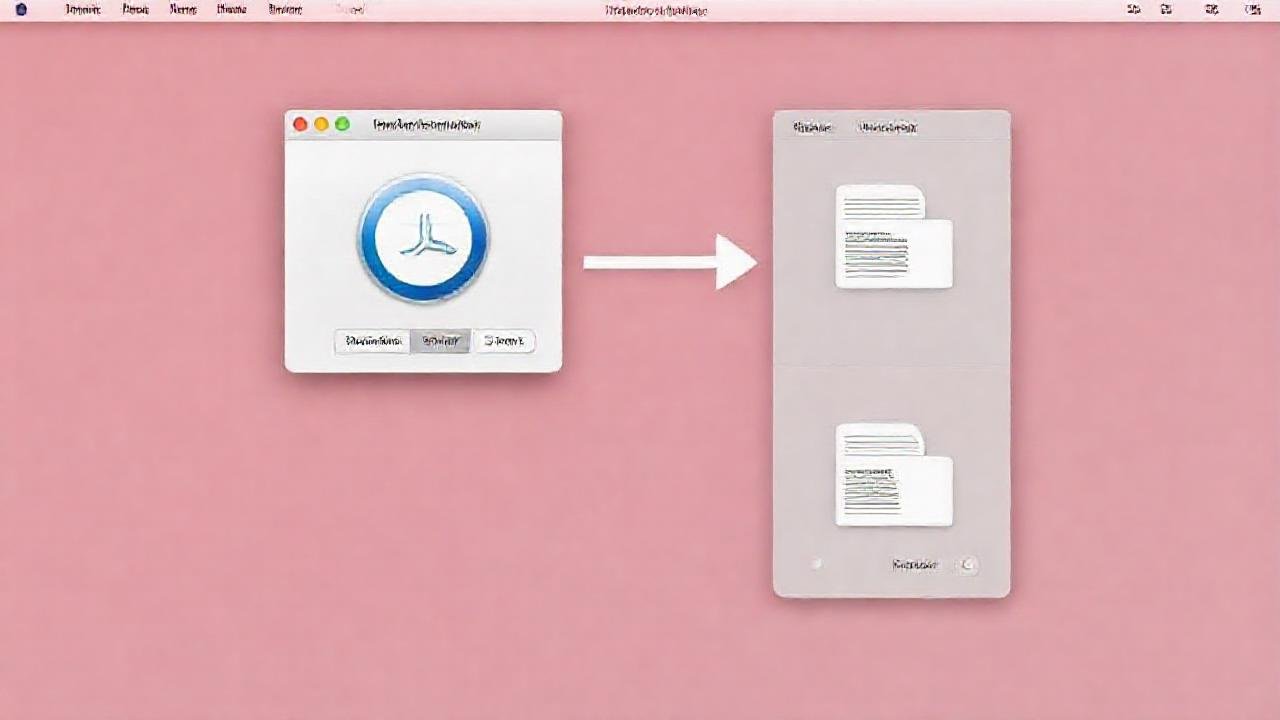Image resolution: width=1280 pixels, height=720 pixels.
Task: Click the circular refresh icon beside the panel label
Action: pos(966,564)
